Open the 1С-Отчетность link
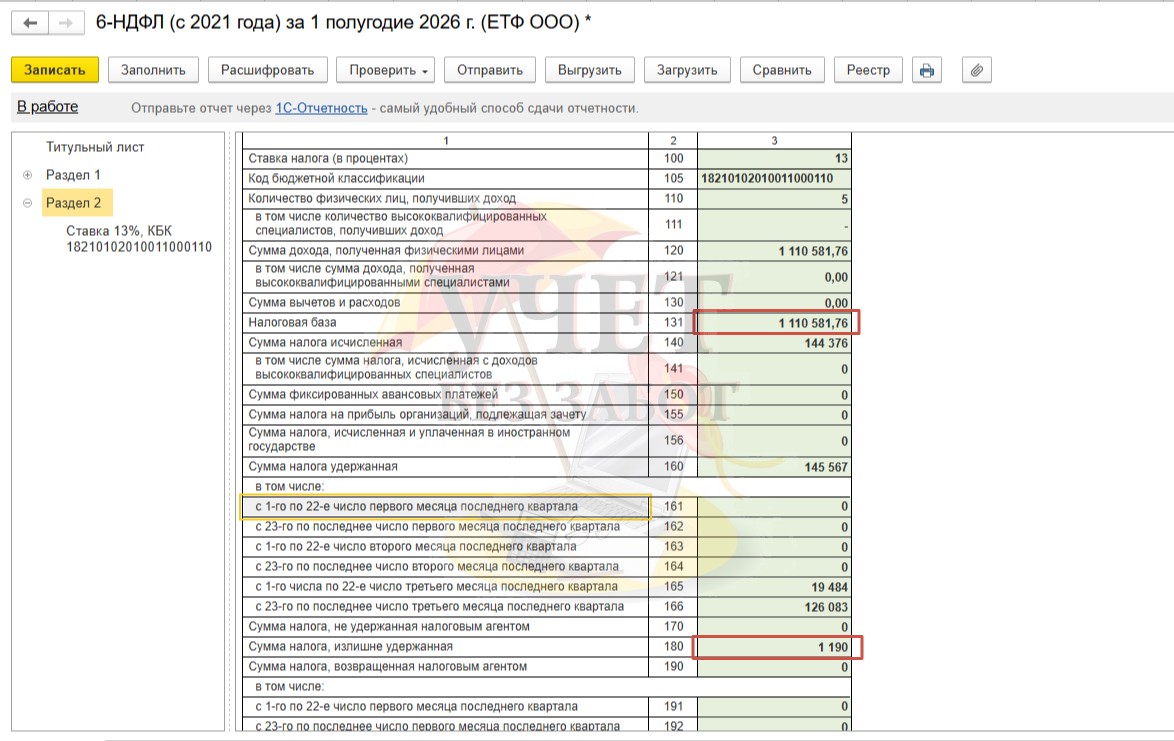This screenshot has height=741, width=1174. coord(321,109)
